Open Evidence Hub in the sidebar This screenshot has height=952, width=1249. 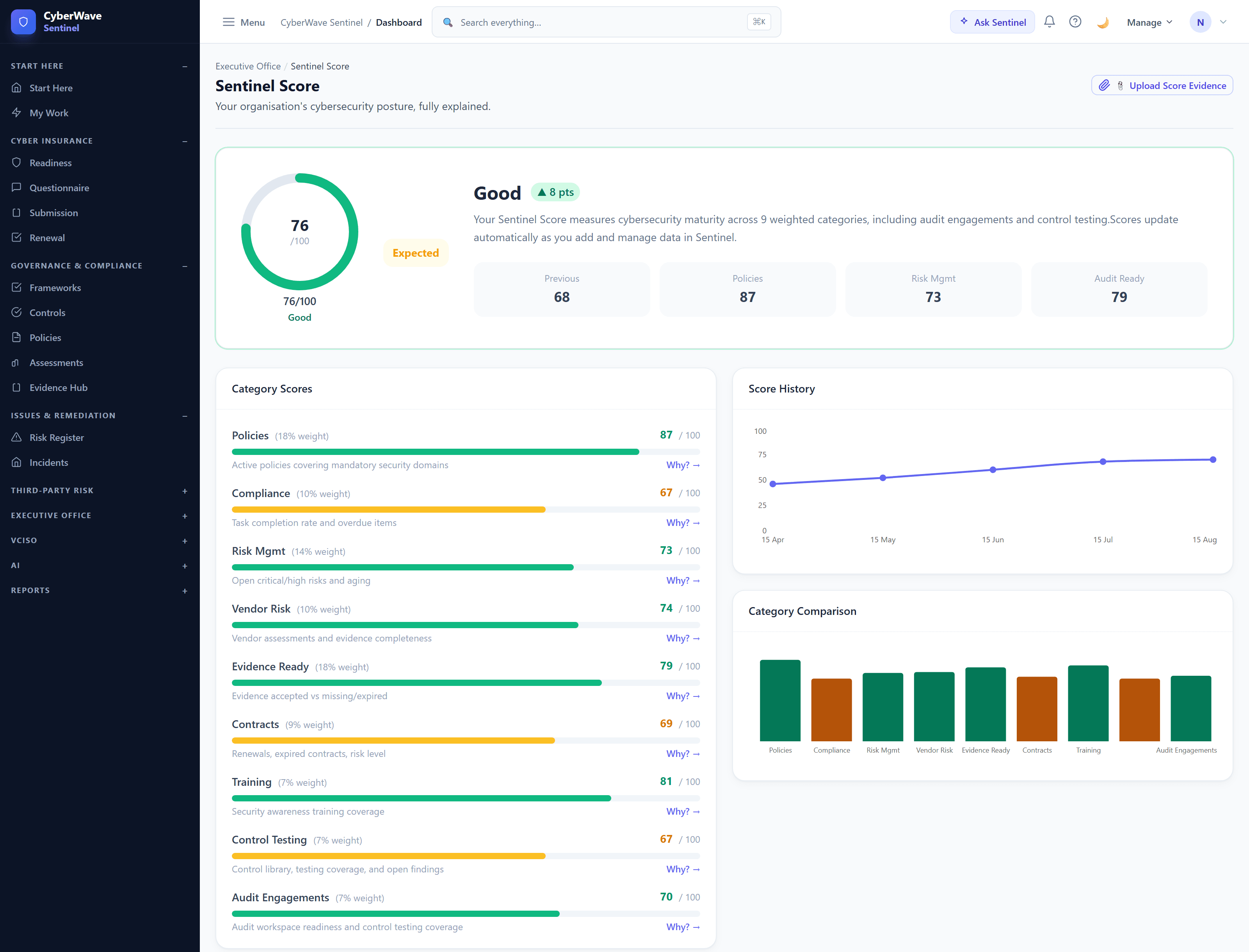59,387
